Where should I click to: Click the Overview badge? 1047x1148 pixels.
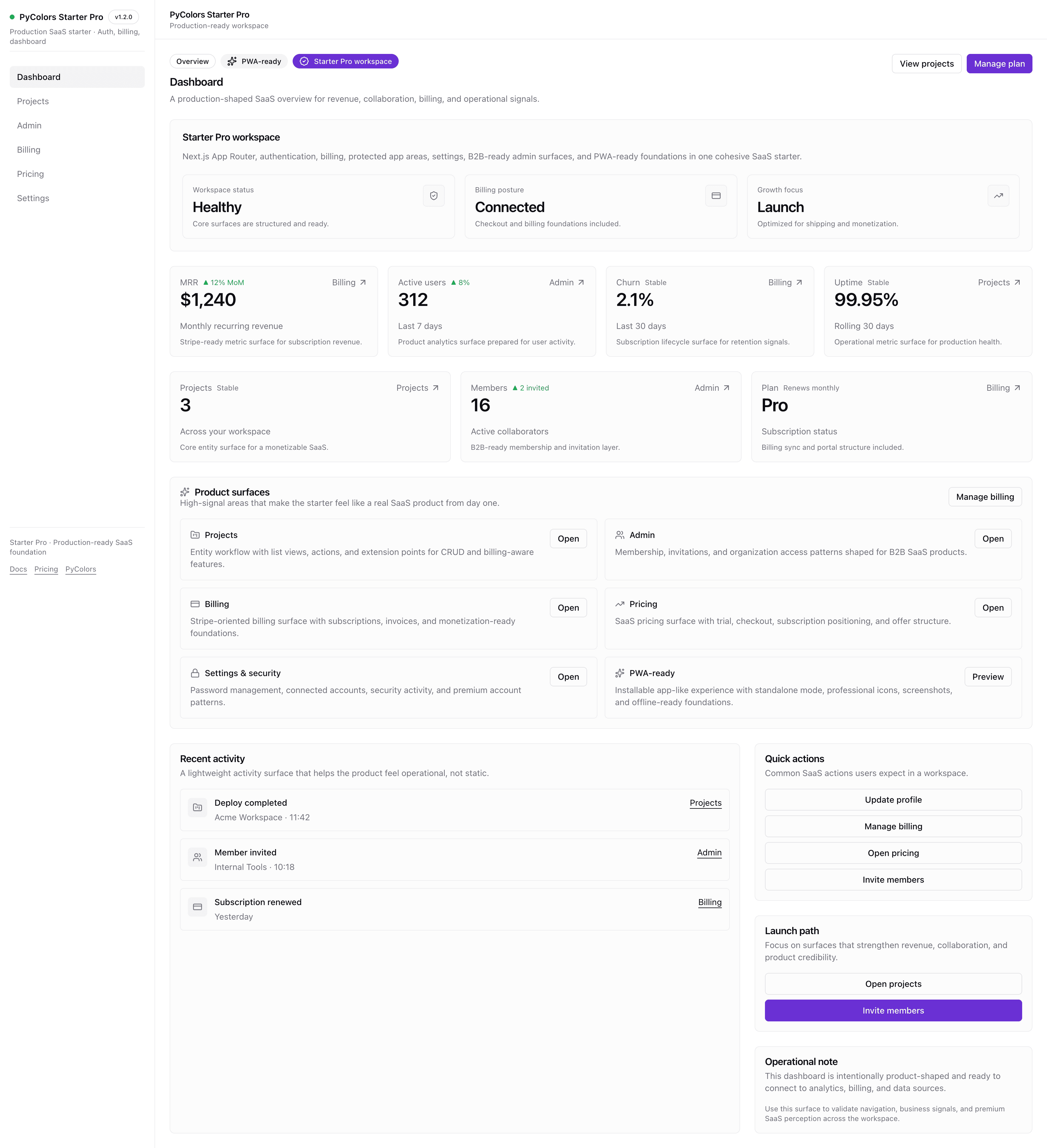[x=193, y=61]
